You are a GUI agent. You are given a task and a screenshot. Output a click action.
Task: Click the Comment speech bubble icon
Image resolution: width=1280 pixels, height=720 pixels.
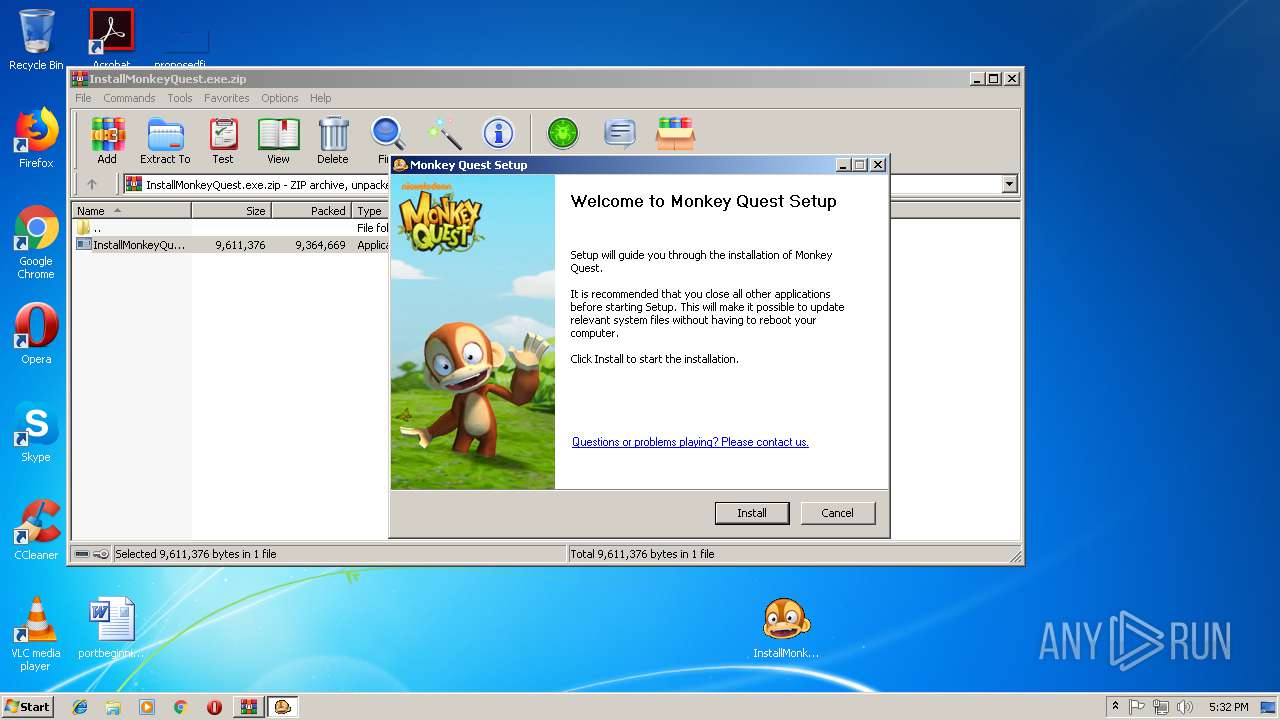[x=620, y=133]
